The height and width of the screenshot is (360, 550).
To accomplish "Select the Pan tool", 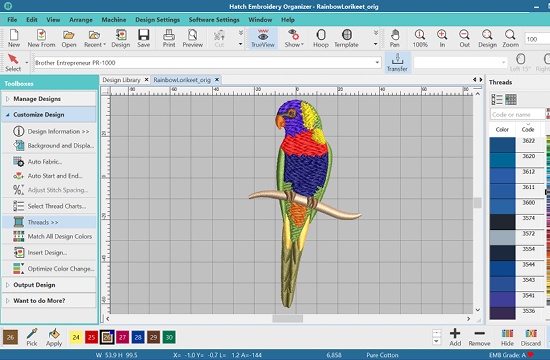I will 395,38.
